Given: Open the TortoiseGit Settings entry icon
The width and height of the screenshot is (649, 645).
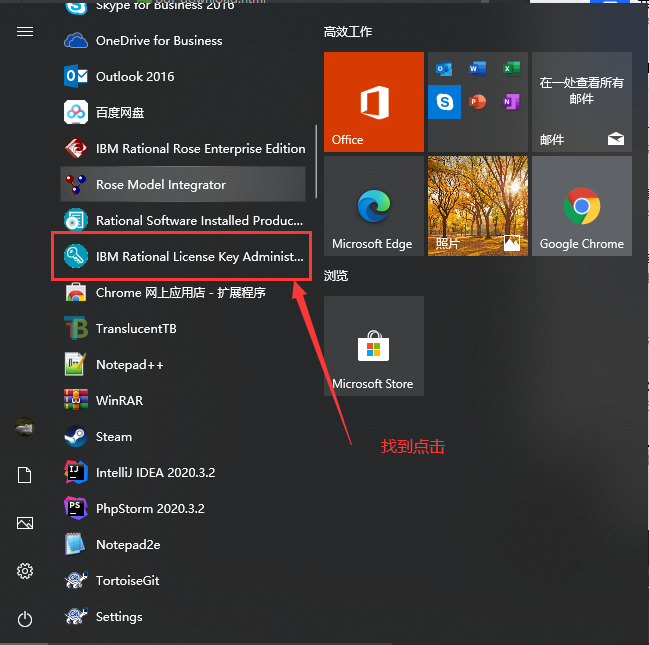Looking at the screenshot, I should tap(76, 616).
